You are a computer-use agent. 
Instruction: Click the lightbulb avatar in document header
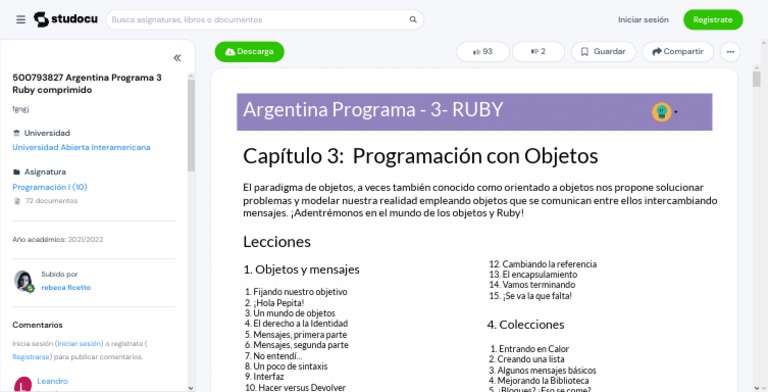(661, 112)
